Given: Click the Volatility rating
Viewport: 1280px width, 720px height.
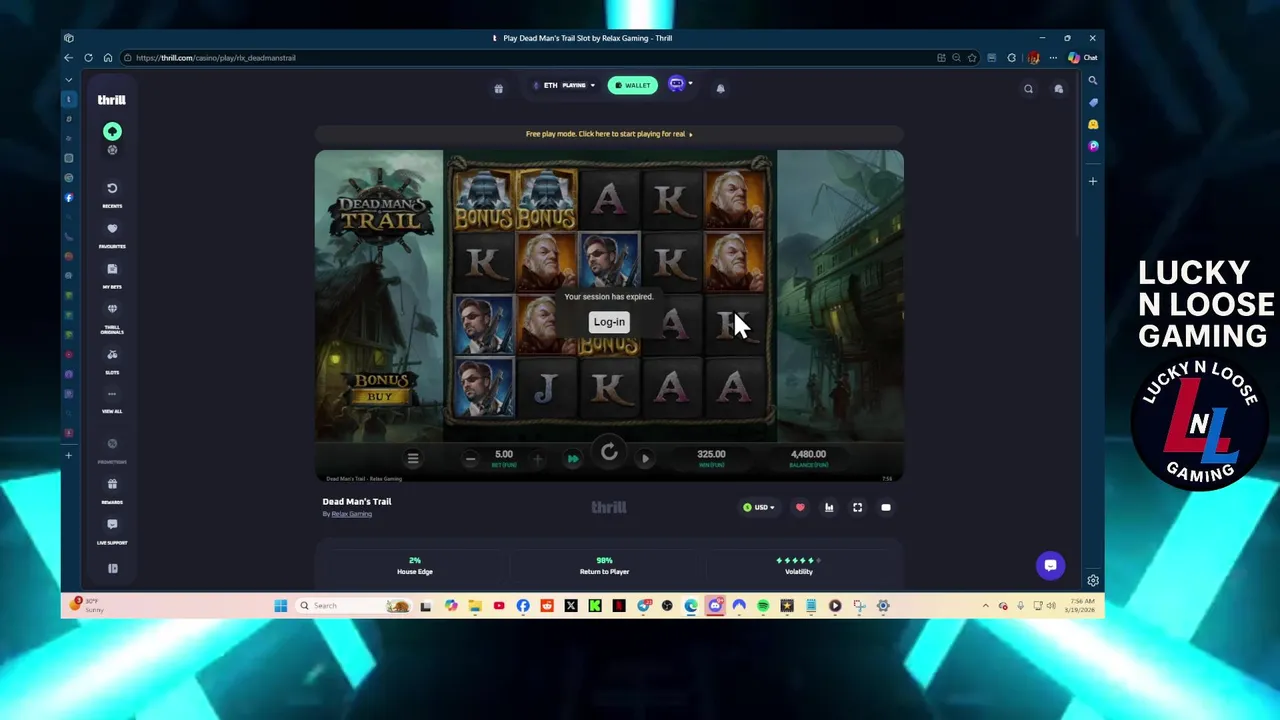Looking at the screenshot, I should coord(798,566).
